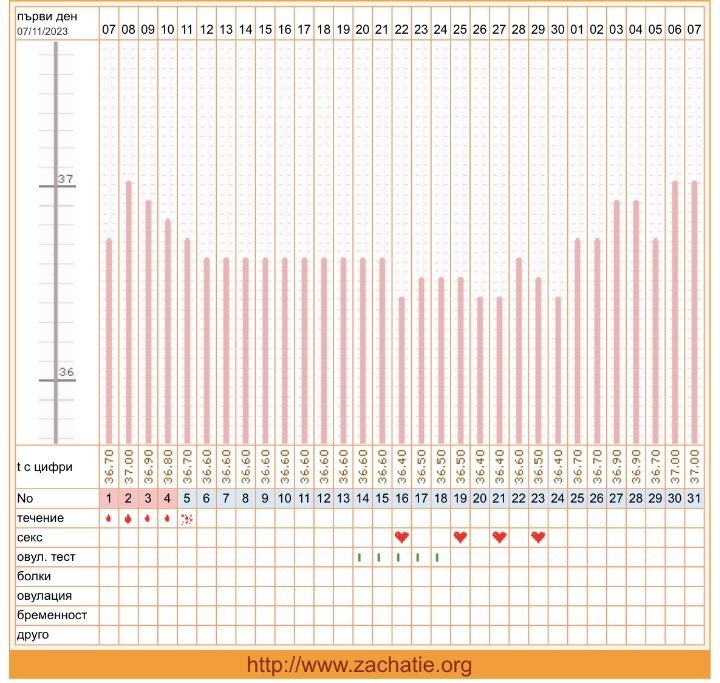Select the heart icon on cycle day 21
Viewport: 720px width, 683px height.
[499, 537]
